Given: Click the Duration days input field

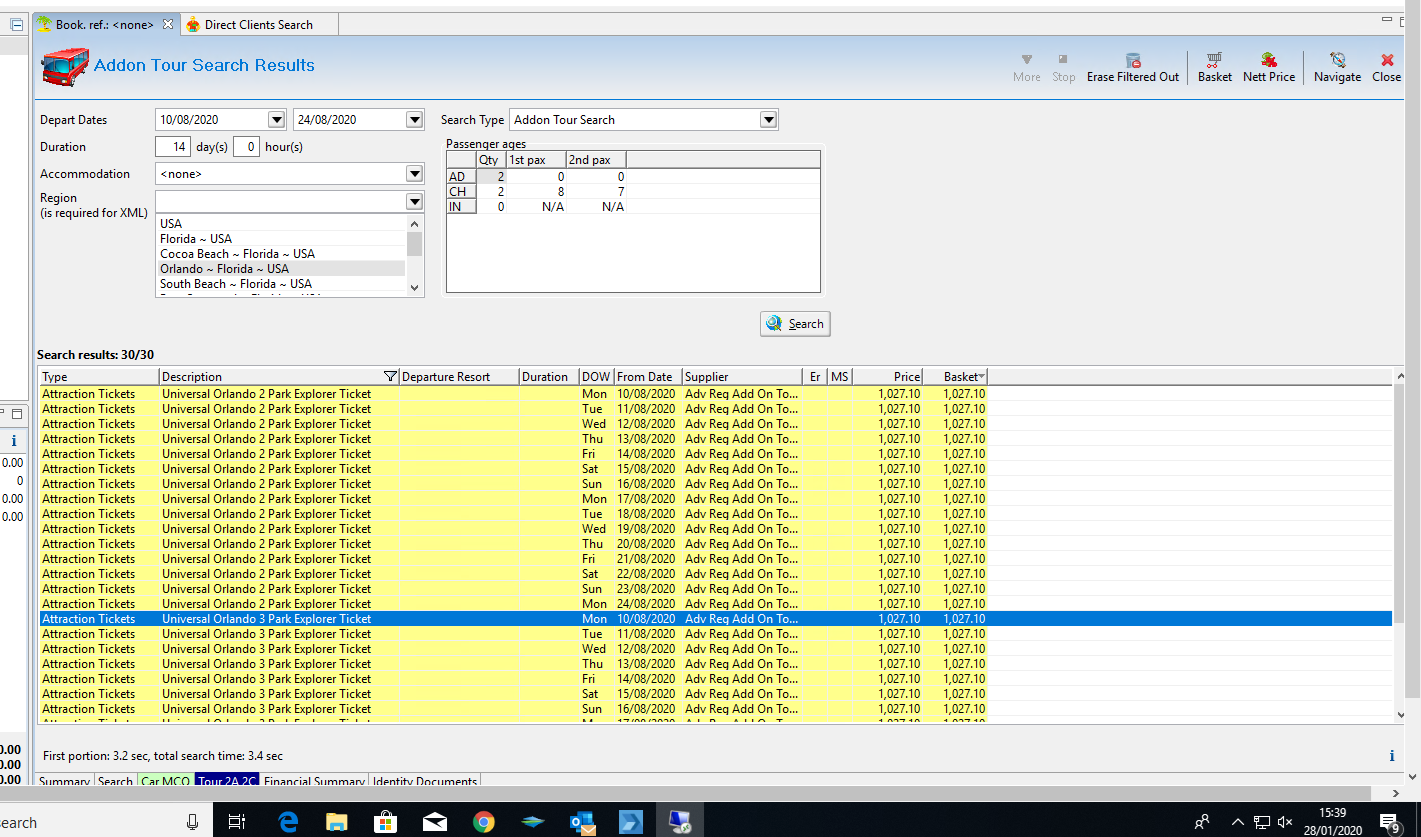Looking at the screenshot, I should pos(173,147).
